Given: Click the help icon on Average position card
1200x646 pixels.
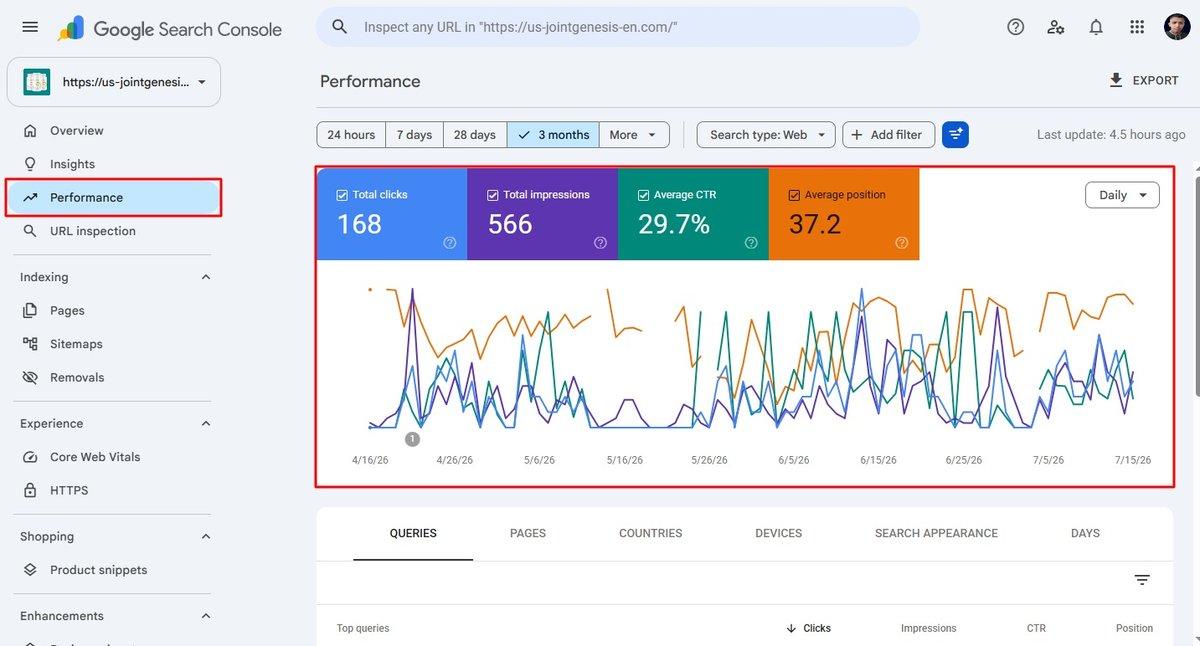Looking at the screenshot, I should 901,242.
